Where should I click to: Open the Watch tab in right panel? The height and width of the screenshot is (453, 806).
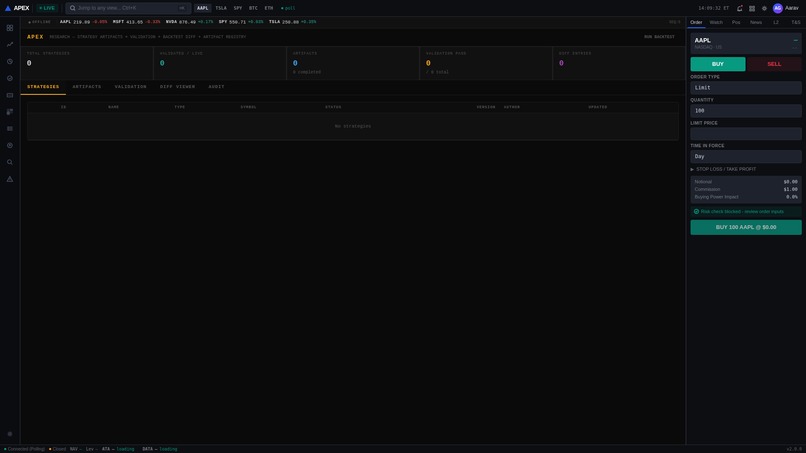click(x=716, y=22)
